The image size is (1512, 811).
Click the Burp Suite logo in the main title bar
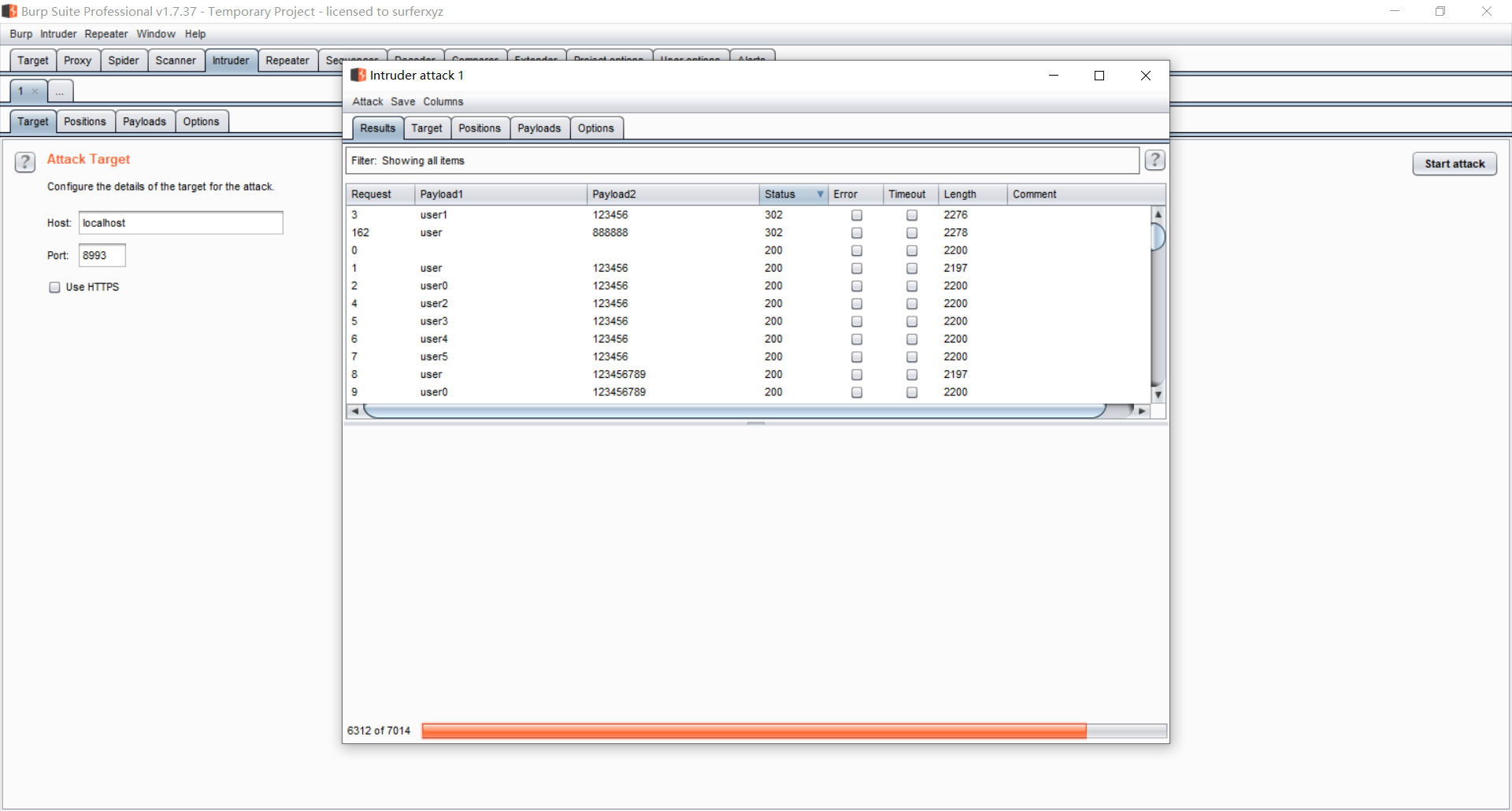pos(9,11)
